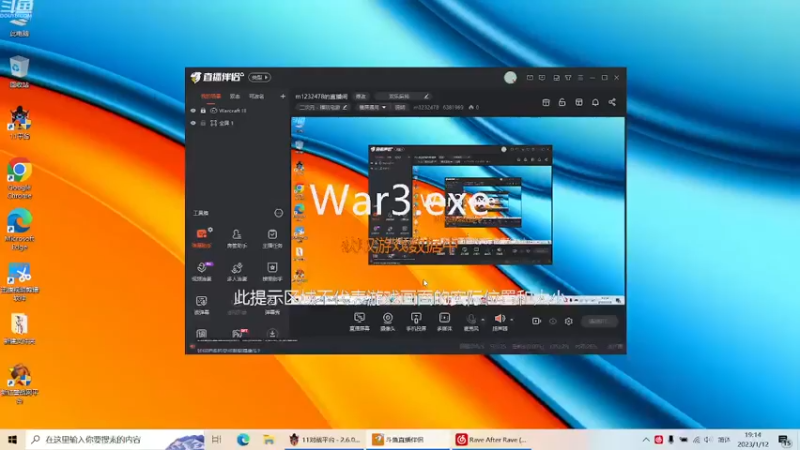Open the shop icon above the preview
Screen dimensions: 800x450
pos(546,103)
